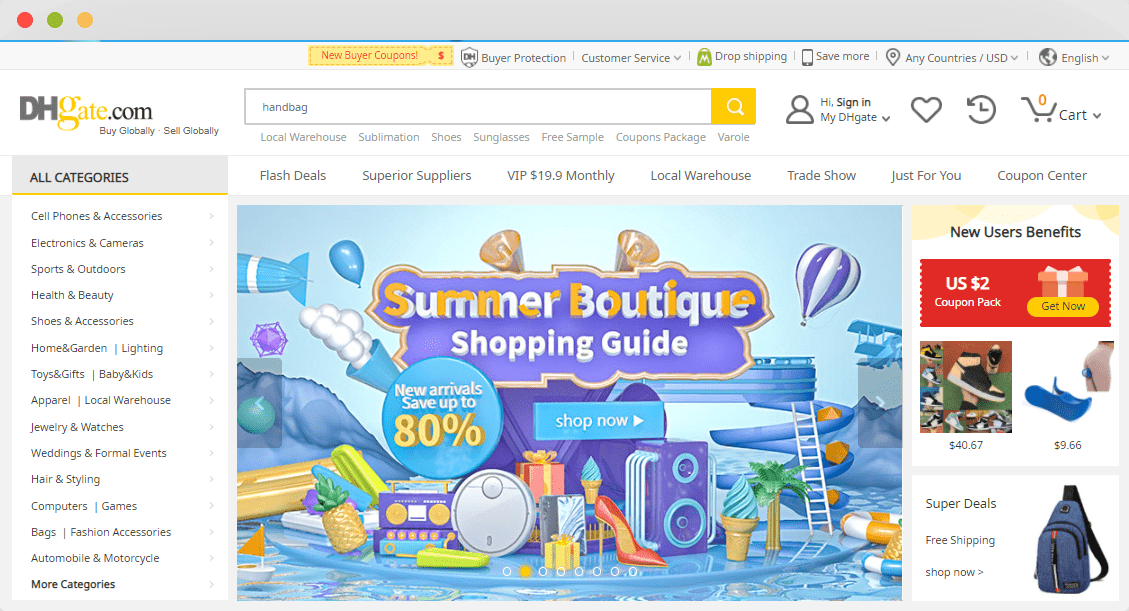Expand Jewelry & Watches category arrow
This screenshot has width=1129, height=611.
pyautogui.click(x=211, y=427)
